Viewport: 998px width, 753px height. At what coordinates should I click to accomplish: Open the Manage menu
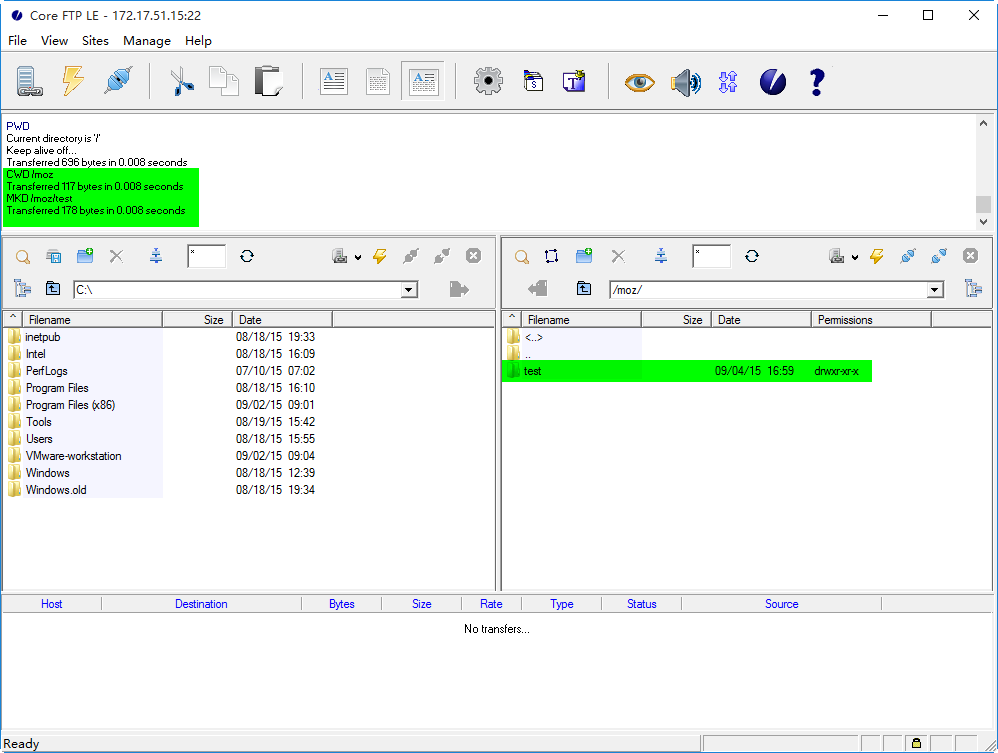coord(146,41)
